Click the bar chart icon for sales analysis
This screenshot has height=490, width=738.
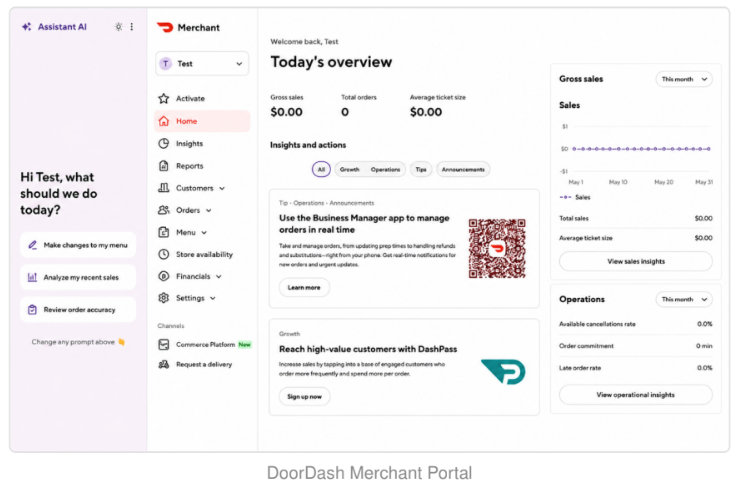32,277
